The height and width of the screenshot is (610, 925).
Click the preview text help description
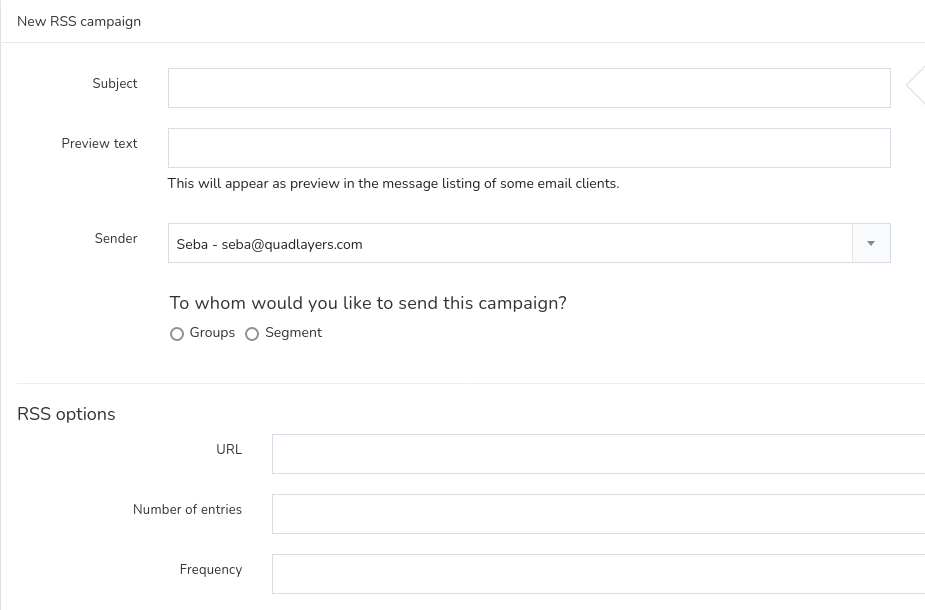pos(393,184)
